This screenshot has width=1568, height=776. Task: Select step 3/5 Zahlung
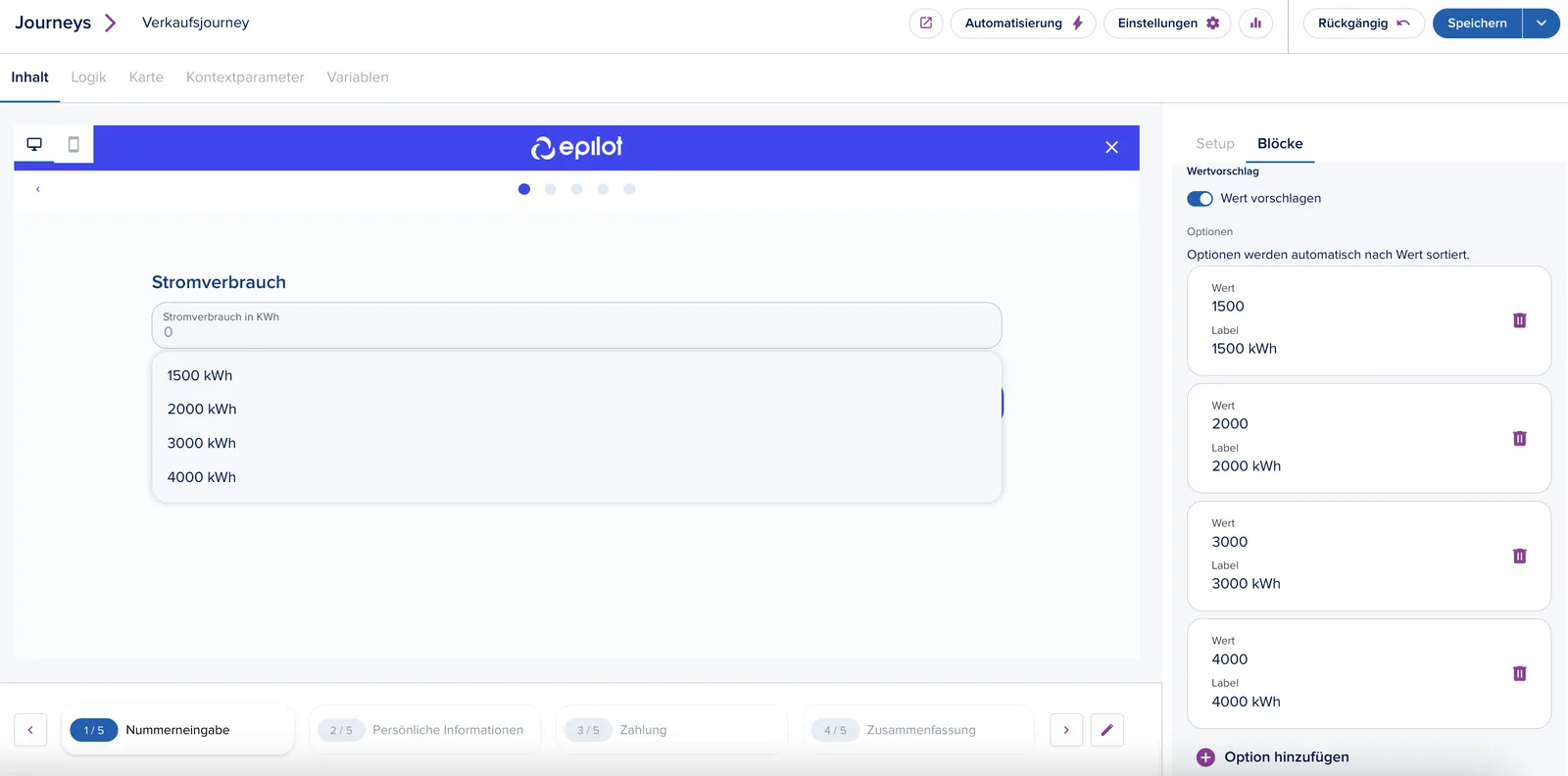pos(671,730)
